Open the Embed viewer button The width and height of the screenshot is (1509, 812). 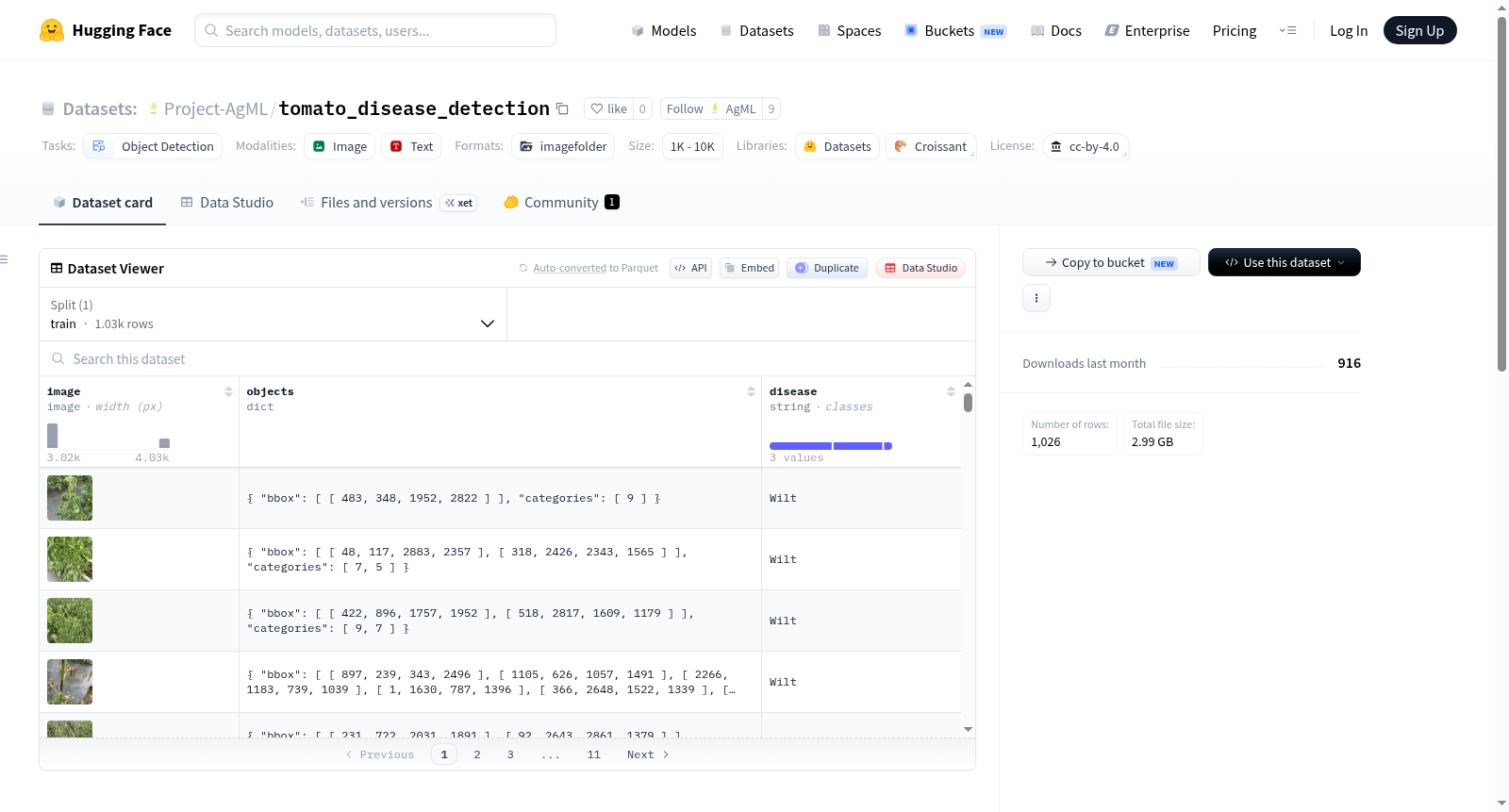coord(750,268)
